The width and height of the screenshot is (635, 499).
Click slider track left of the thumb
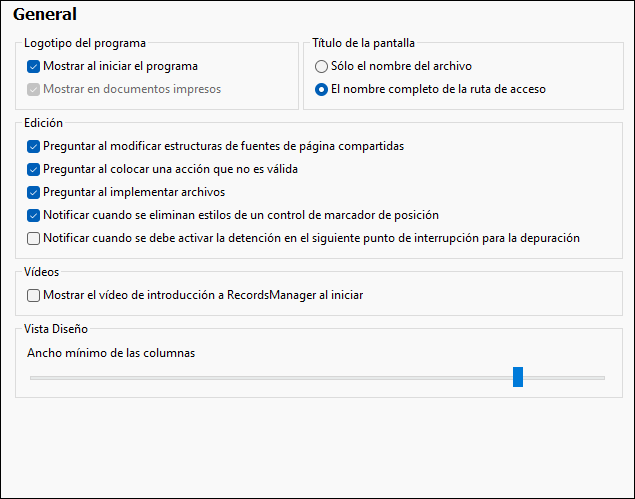coord(270,378)
